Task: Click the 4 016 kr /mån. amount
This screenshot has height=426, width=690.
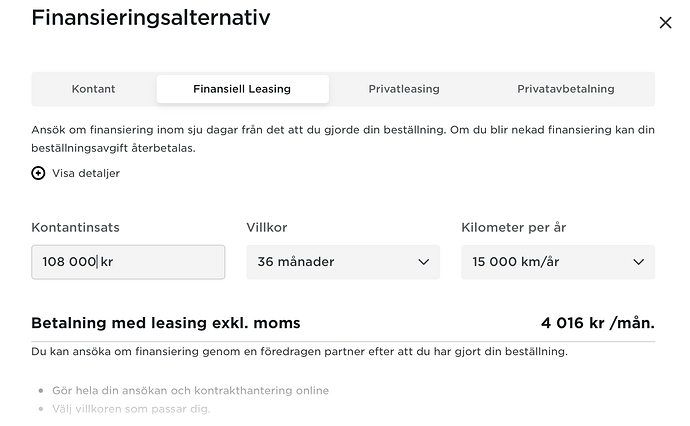Action: coord(598,323)
